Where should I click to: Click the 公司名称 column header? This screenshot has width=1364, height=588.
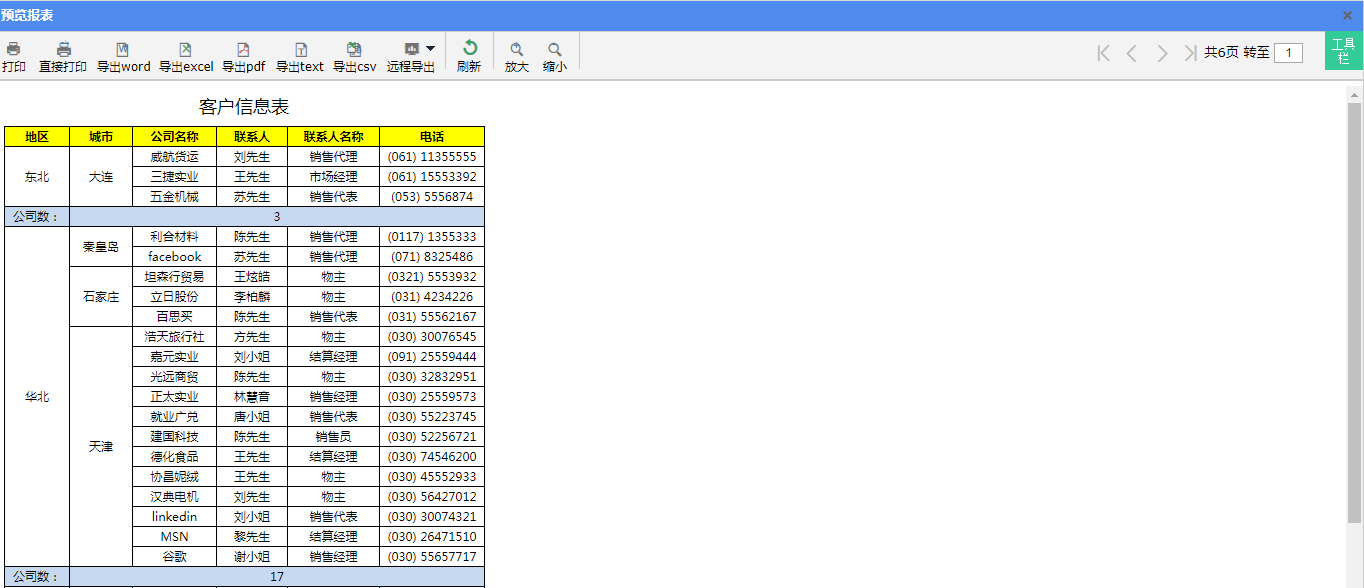pyautogui.click(x=174, y=137)
